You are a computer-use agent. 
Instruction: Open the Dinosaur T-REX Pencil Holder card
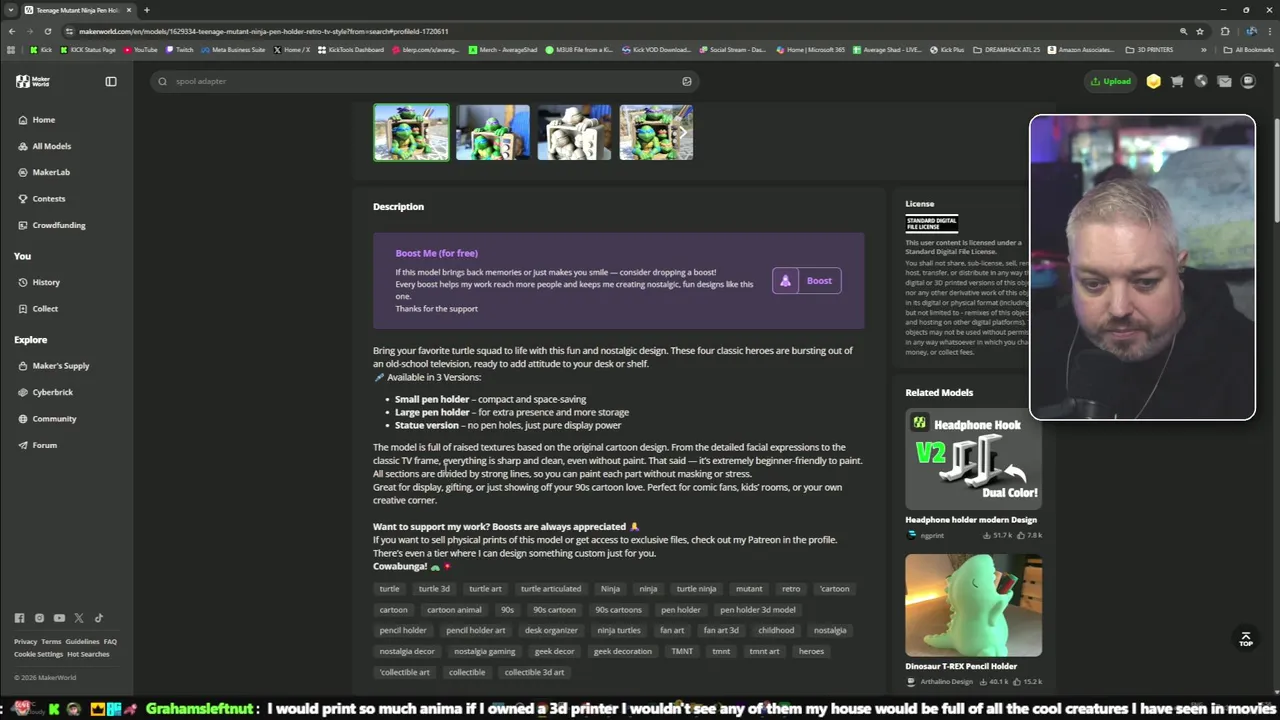[x=973, y=620]
